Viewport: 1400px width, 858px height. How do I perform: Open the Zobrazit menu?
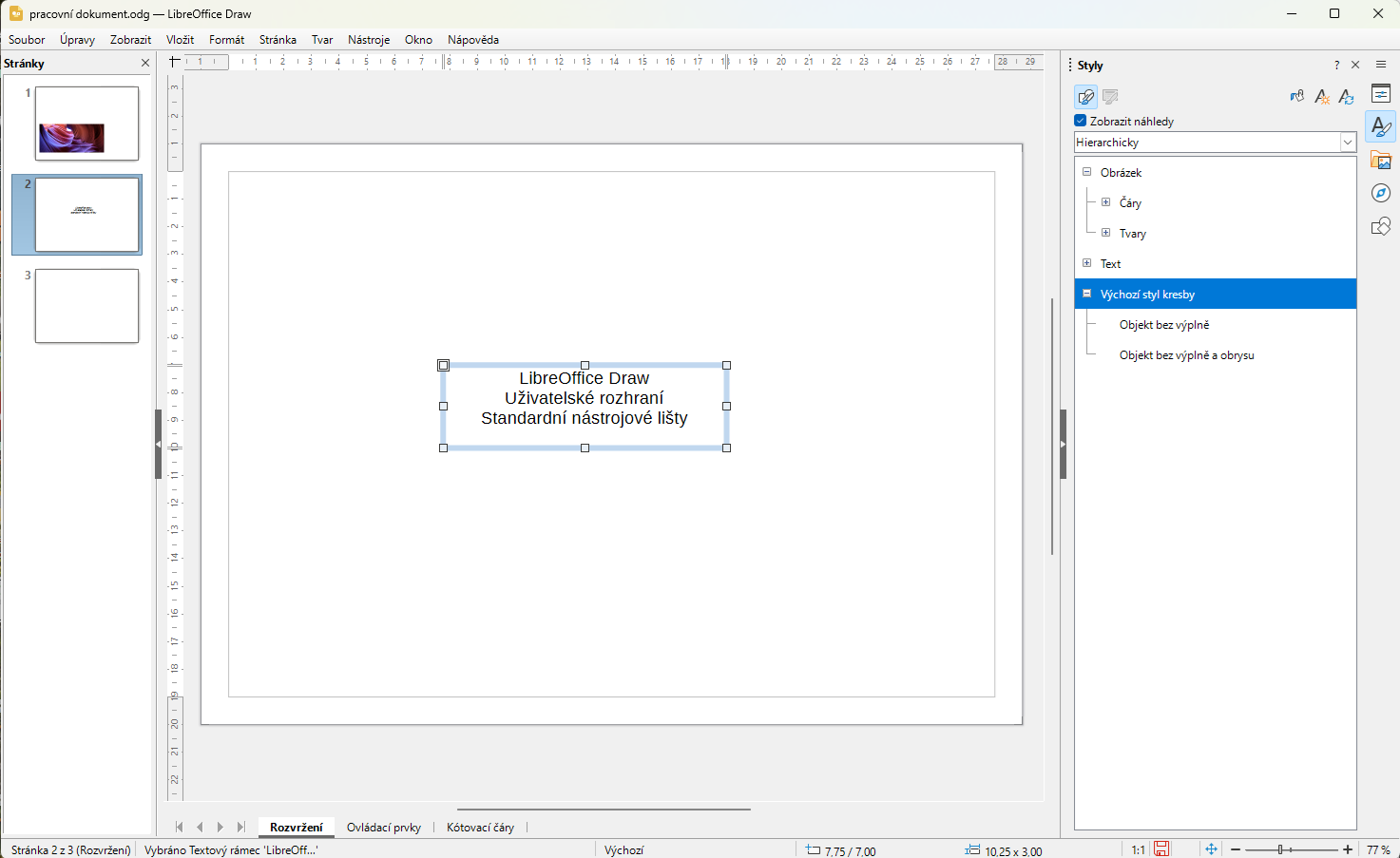[x=130, y=40]
